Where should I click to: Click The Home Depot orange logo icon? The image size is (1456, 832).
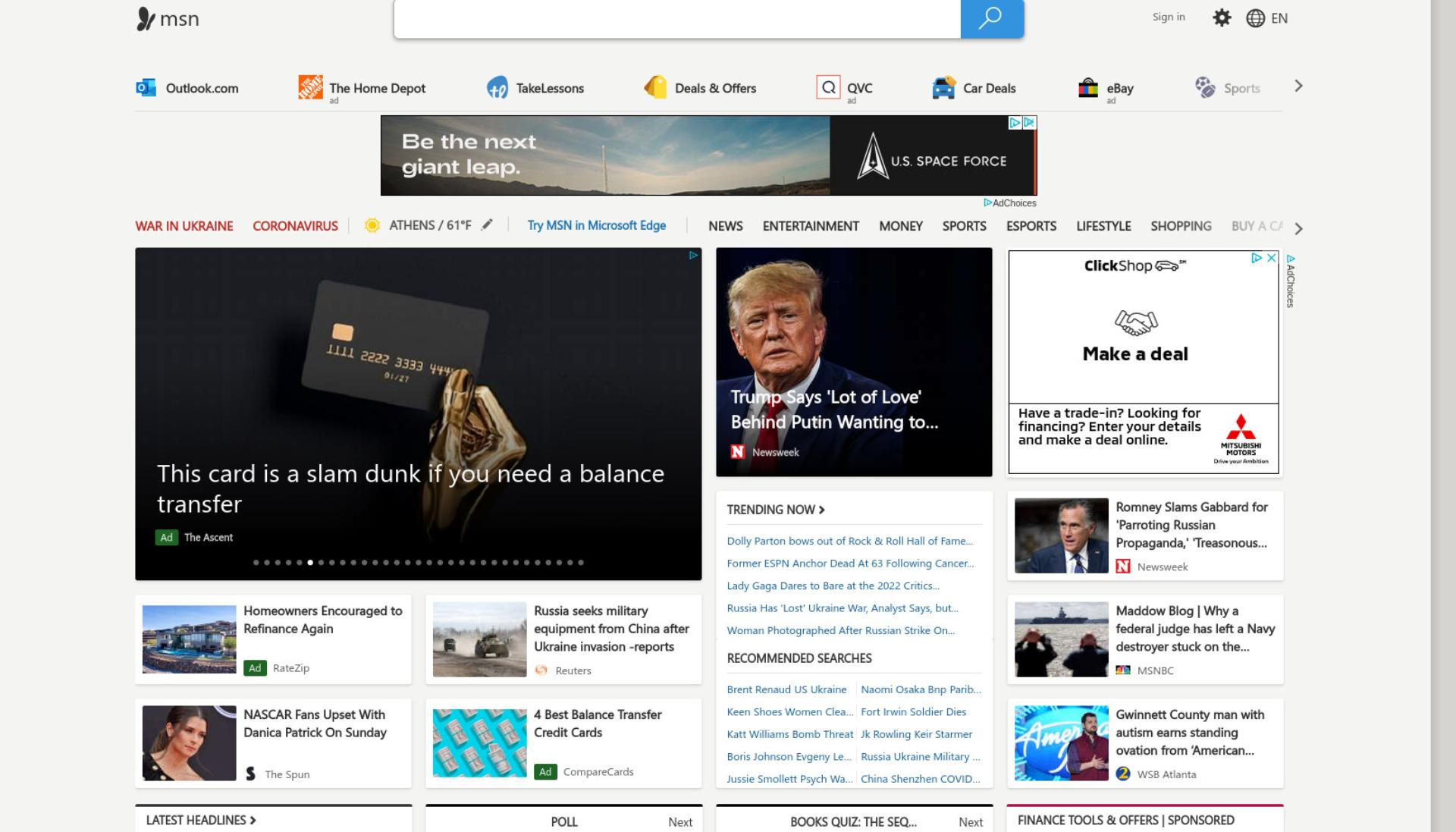coord(310,88)
